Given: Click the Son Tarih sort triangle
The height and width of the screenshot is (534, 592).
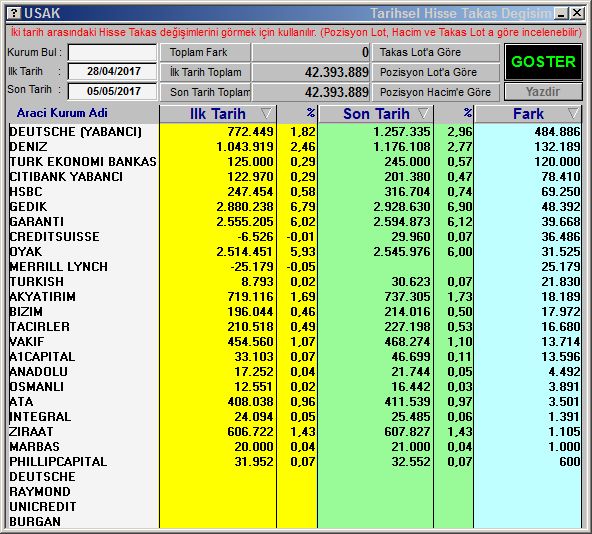Looking at the screenshot, I should tap(423, 113).
